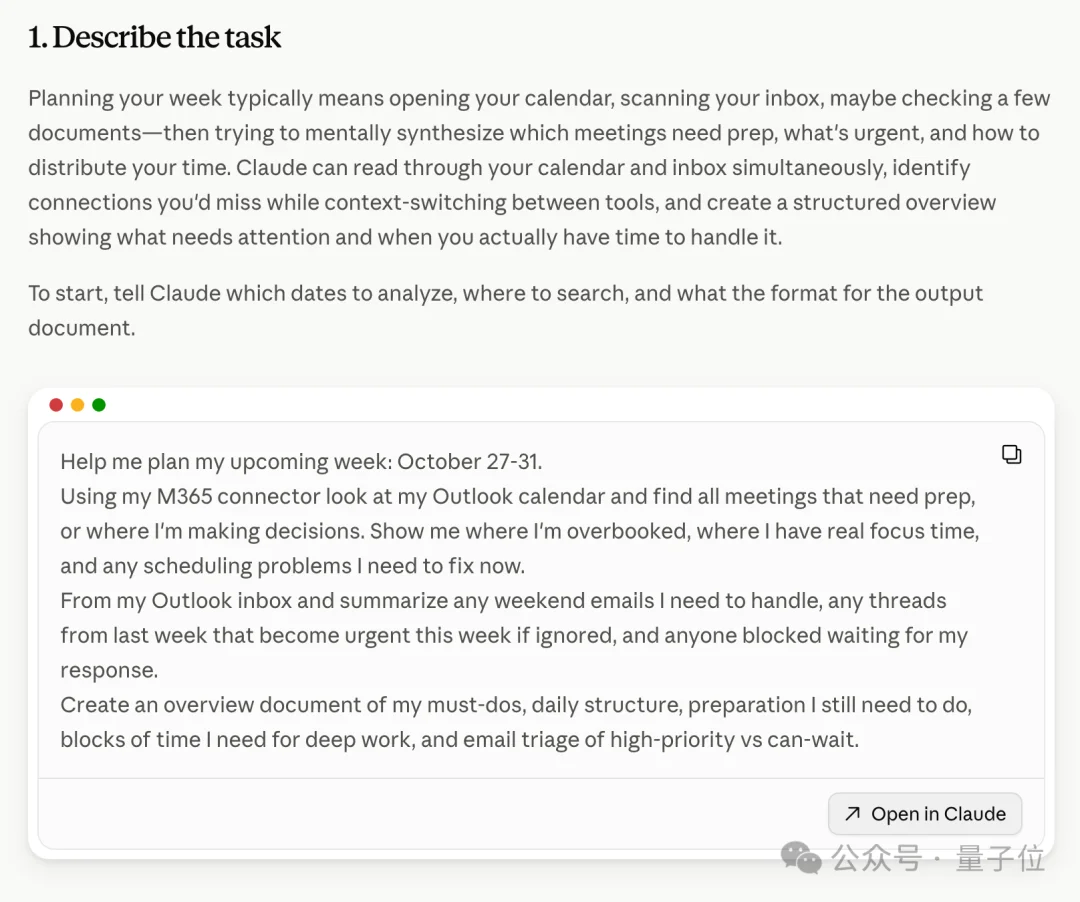
Task: Click the yellow window dot
Action: click(78, 405)
